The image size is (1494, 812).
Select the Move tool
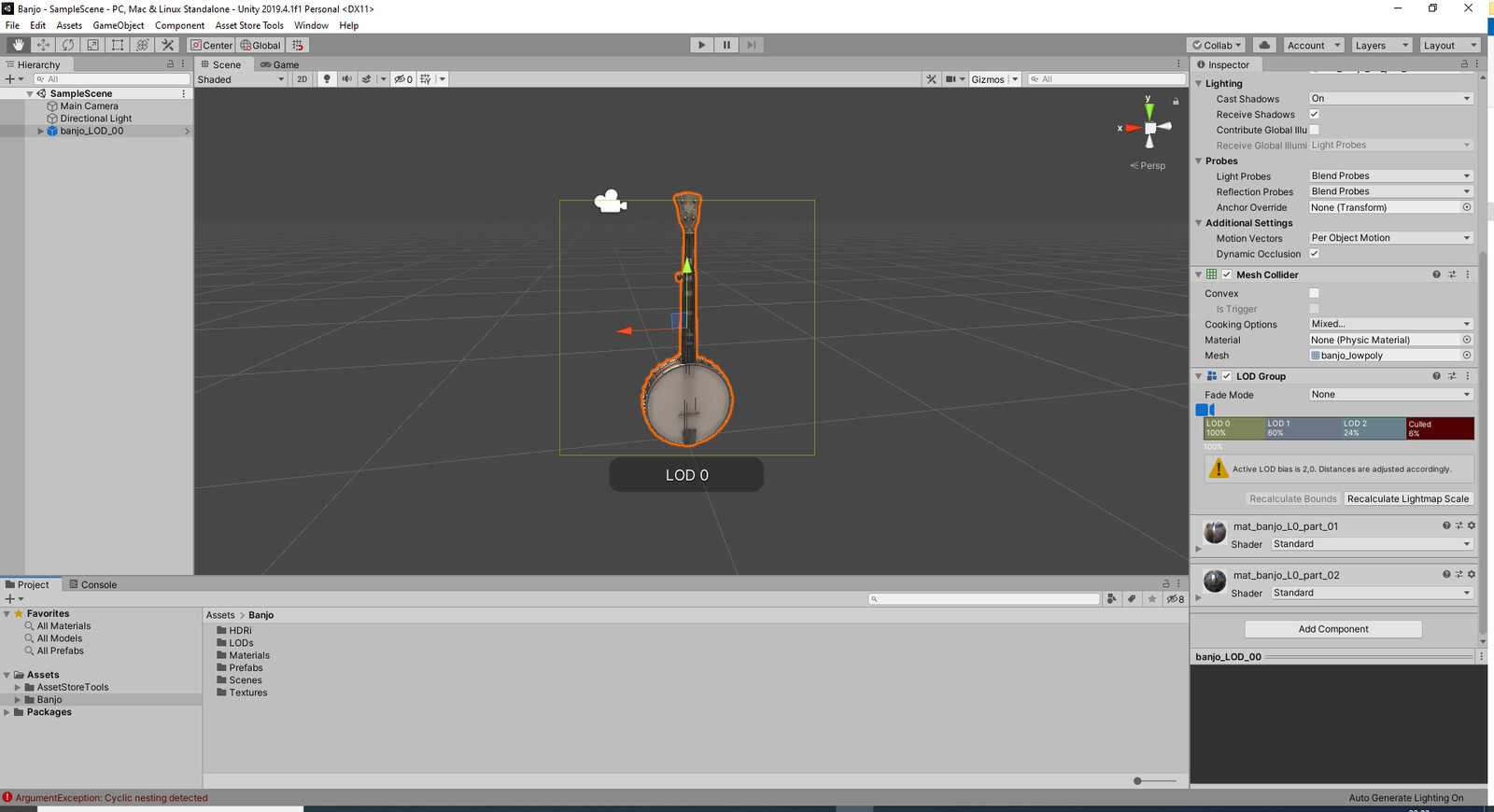(43, 45)
